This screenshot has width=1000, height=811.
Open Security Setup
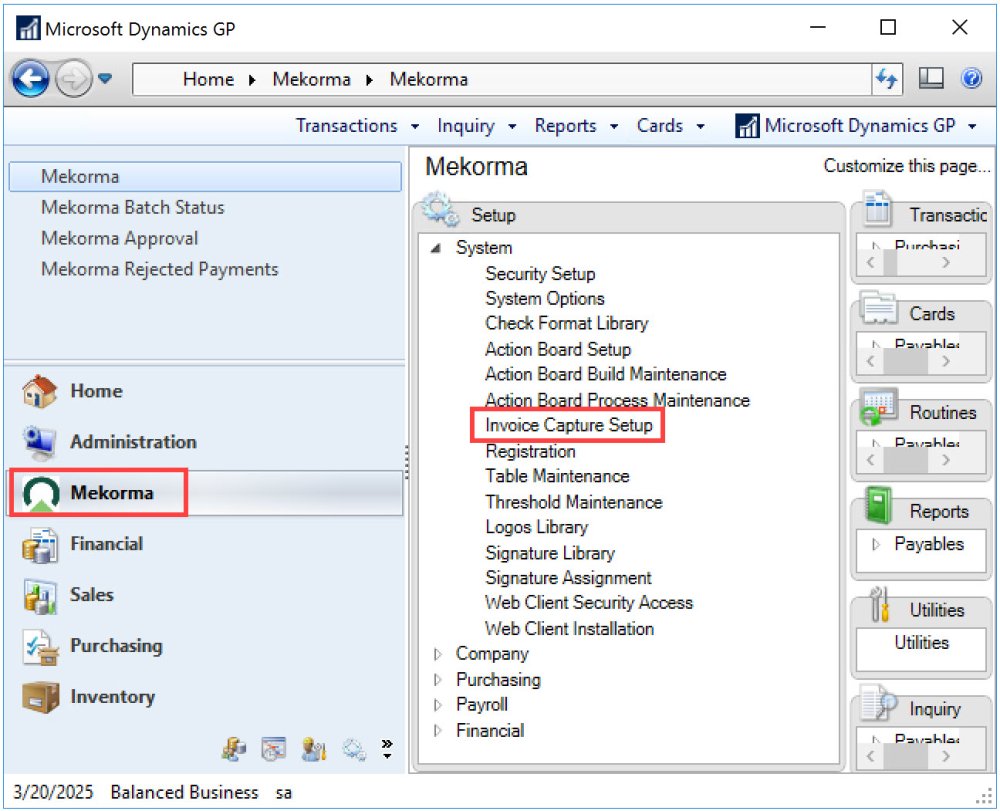click(540, 274)
